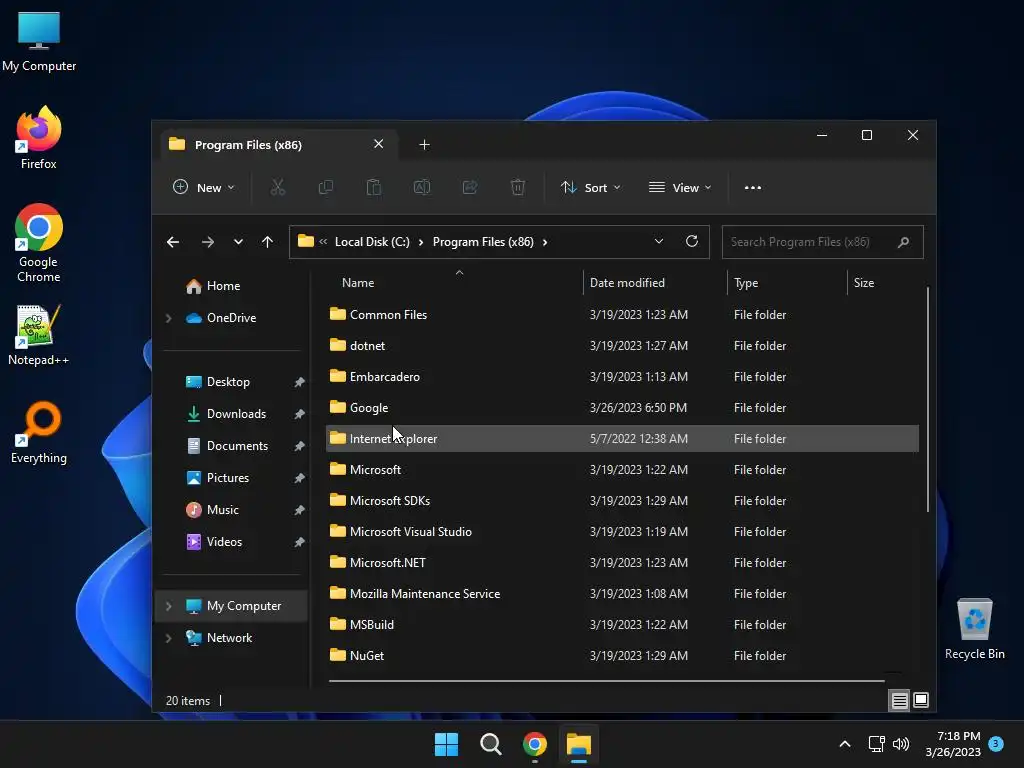Viewport: 1024px width, 768px height.
Task: Go up one level with up arrow
Action: point(267,242)
